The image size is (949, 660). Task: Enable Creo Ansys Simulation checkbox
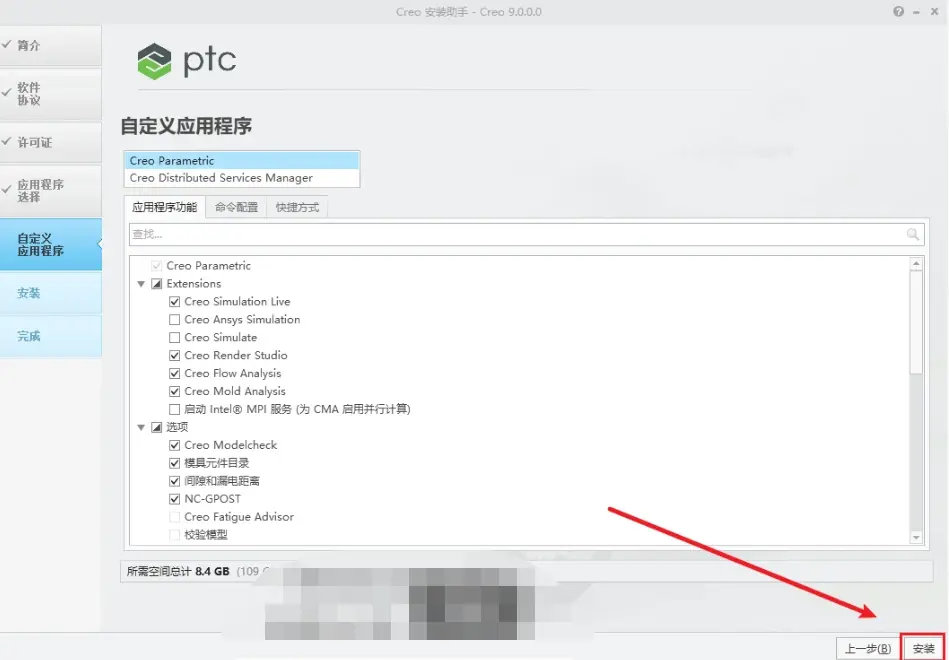tap(174, 320)
